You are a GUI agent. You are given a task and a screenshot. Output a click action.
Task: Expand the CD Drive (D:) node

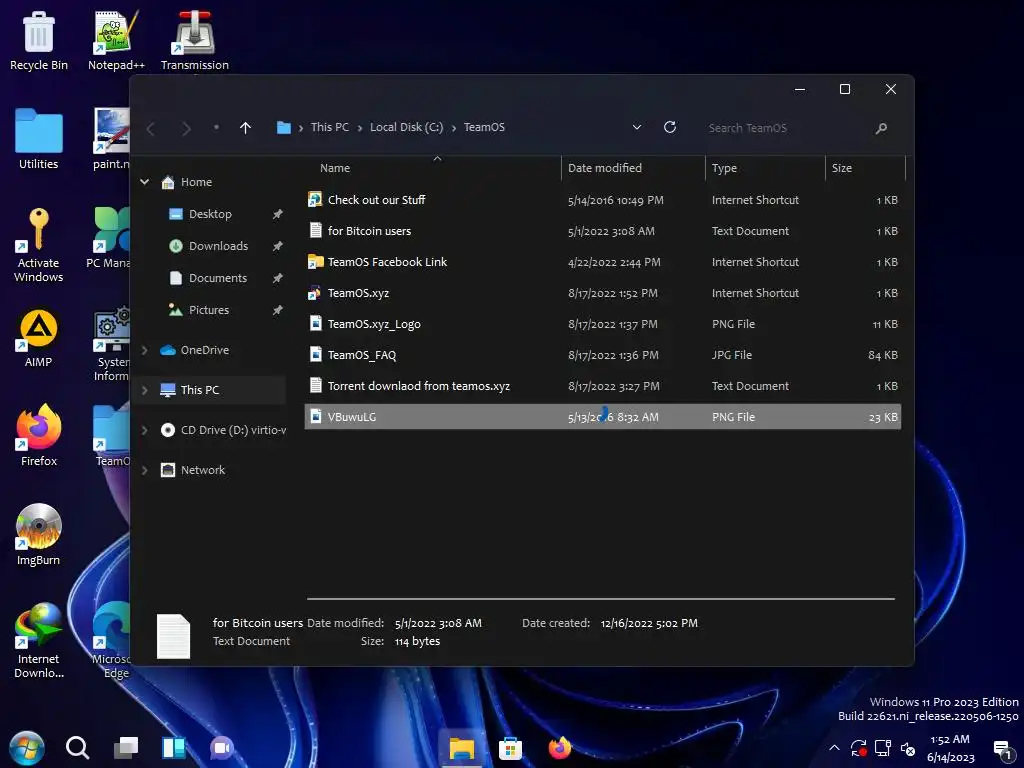[x=144, y=430]
